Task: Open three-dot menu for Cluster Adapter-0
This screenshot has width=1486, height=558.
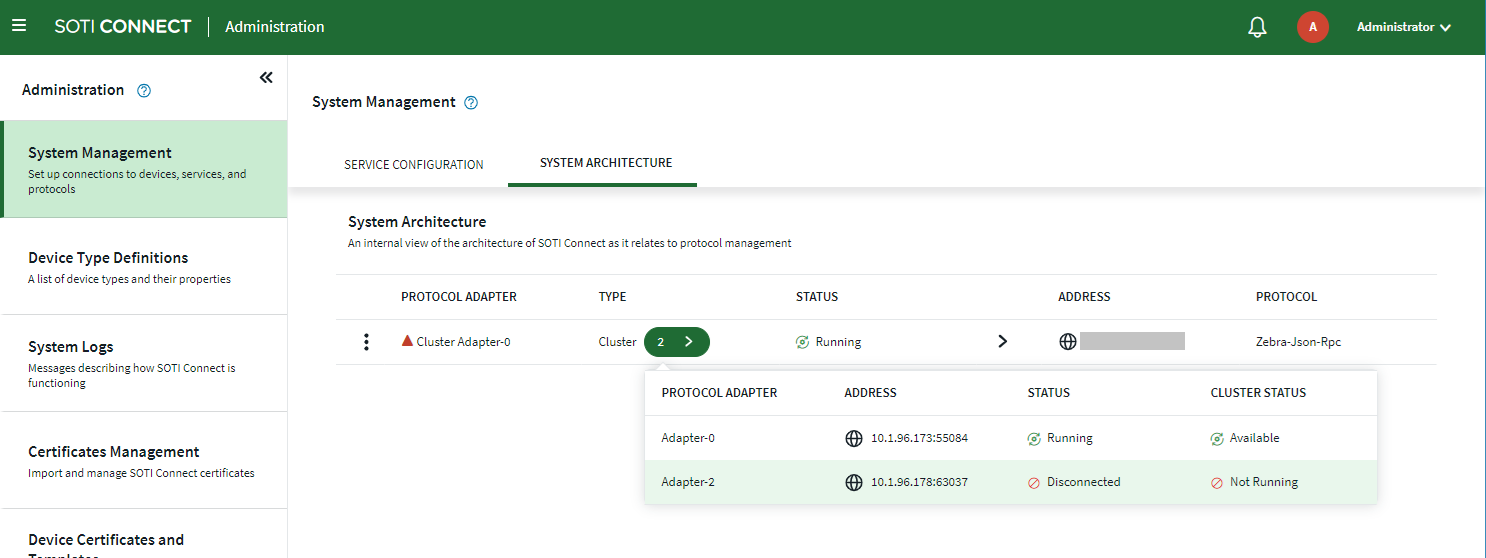Action: pyautogui.click(x=367, y=342)
